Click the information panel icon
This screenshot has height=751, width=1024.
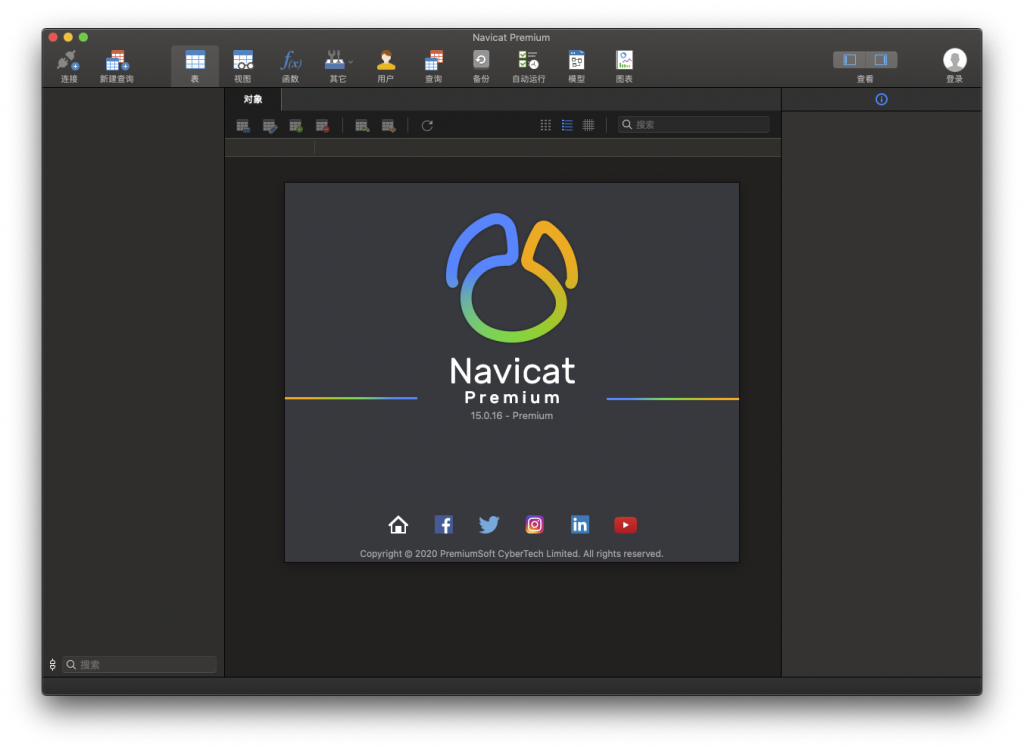(882, 99)
